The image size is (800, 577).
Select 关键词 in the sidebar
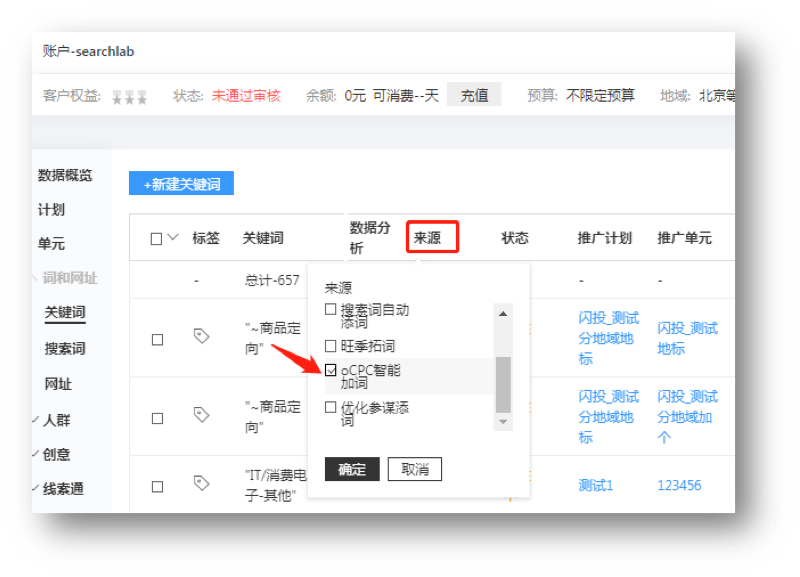point(65,312)
